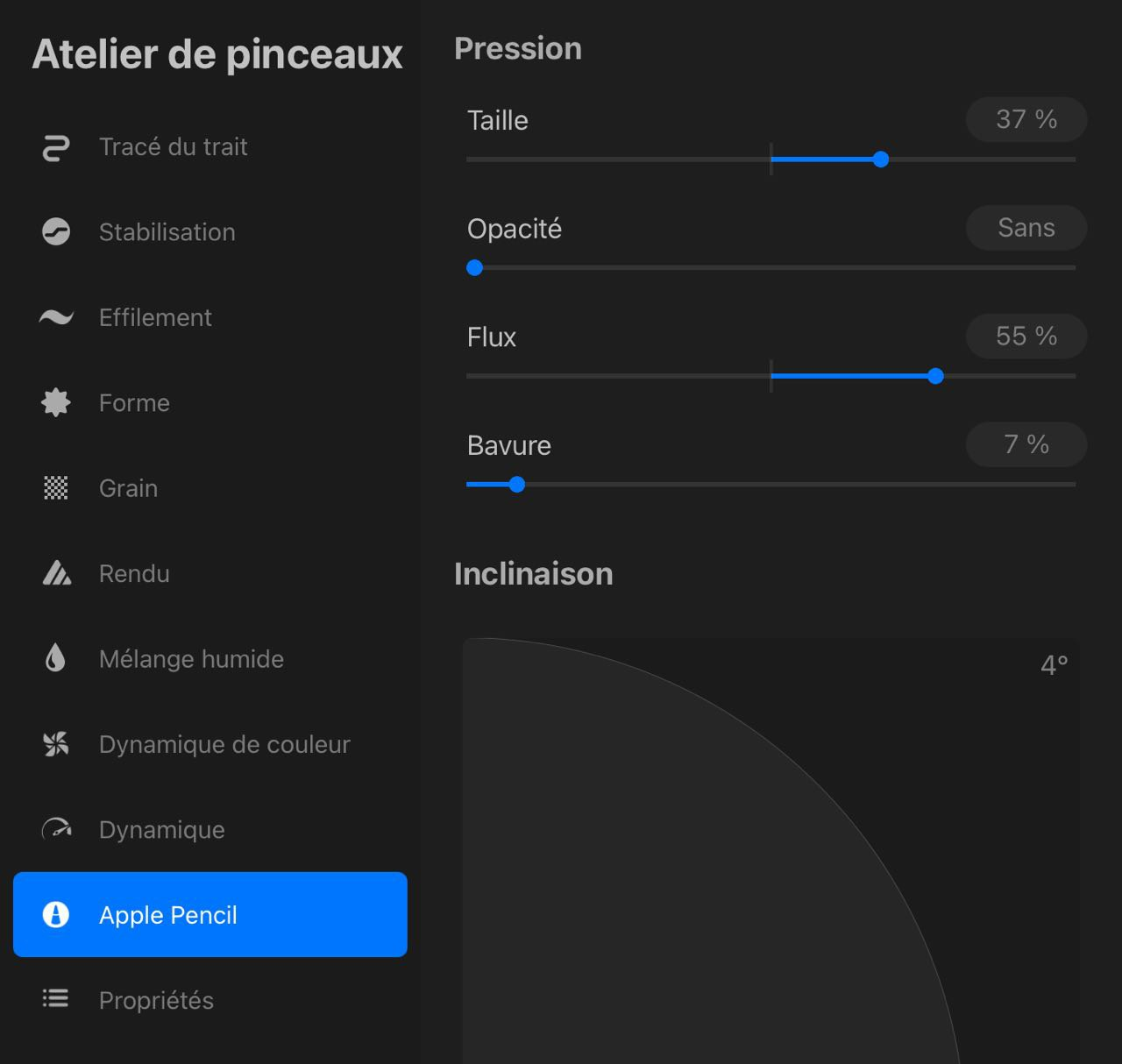Click the Opacité Sans value field
1122x1064 pixels.
(x=1026, y=228)
